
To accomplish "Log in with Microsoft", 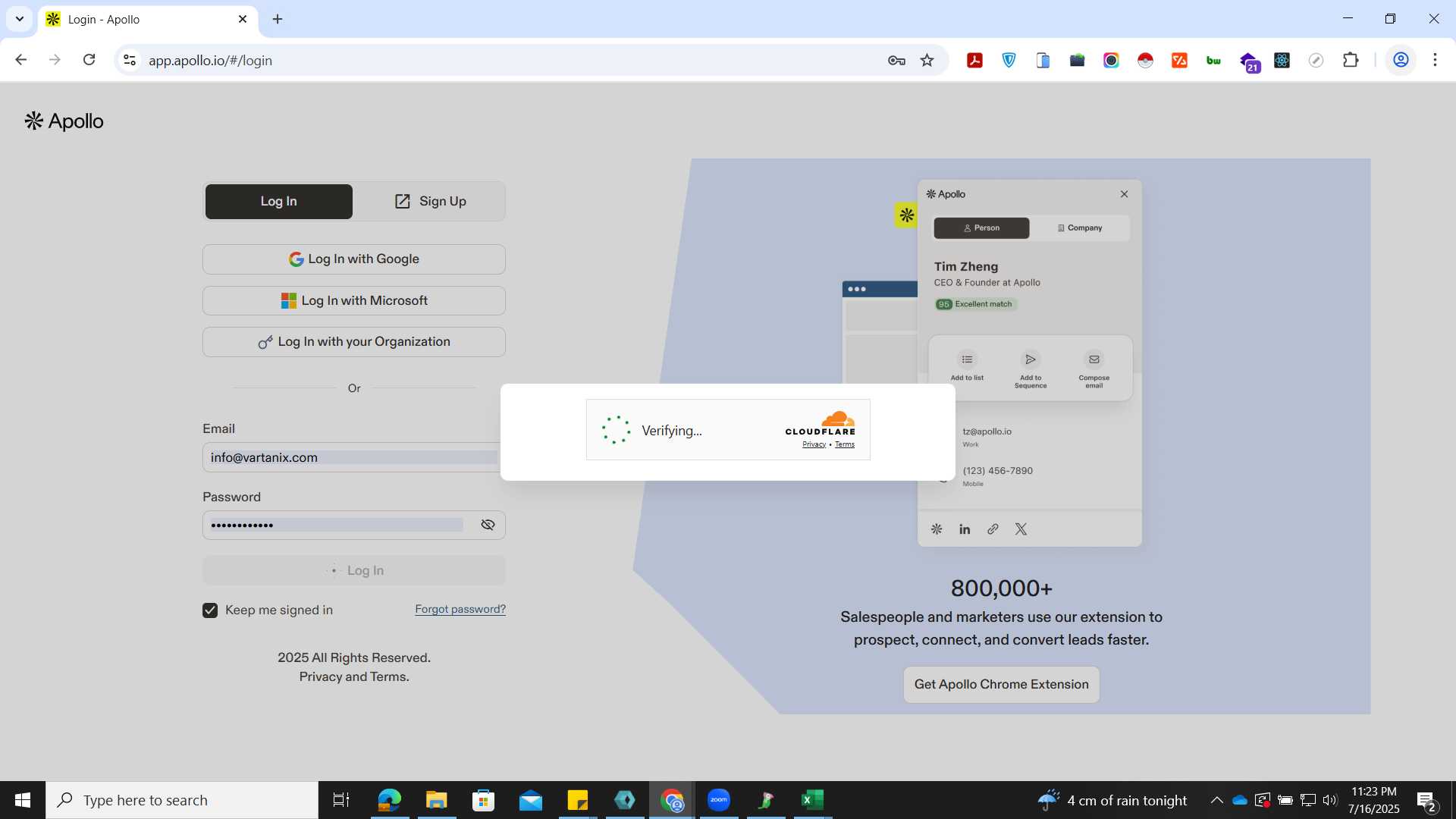I will point(353,301).
